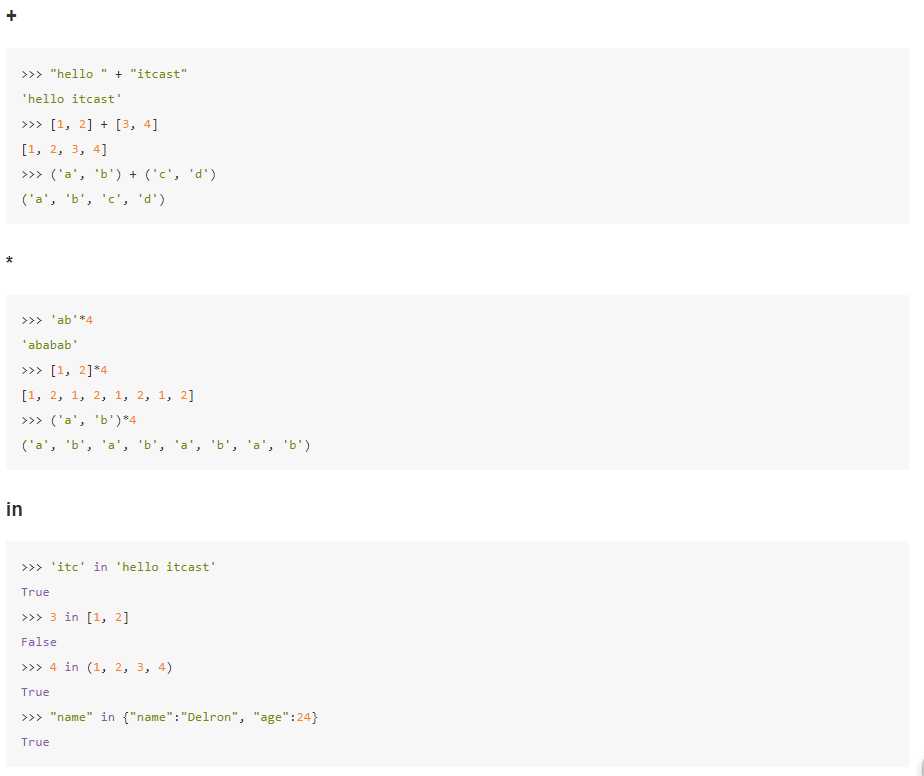Click the 'ab'*4 code line

pyautogui.click(x=57, y=320)
